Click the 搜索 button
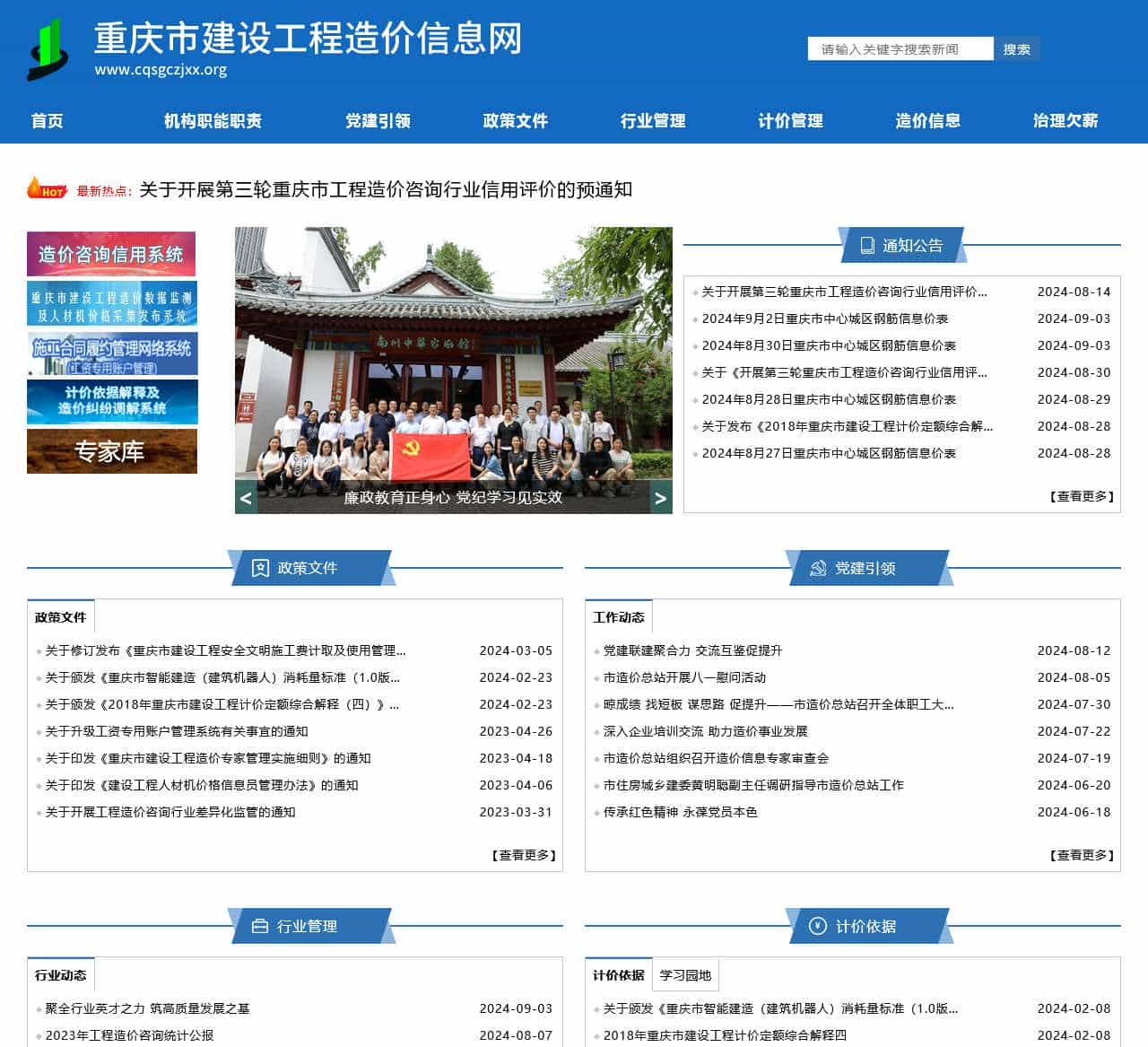The image size is (1148, 1047). pyautogui.click(x=1016, y=49)
